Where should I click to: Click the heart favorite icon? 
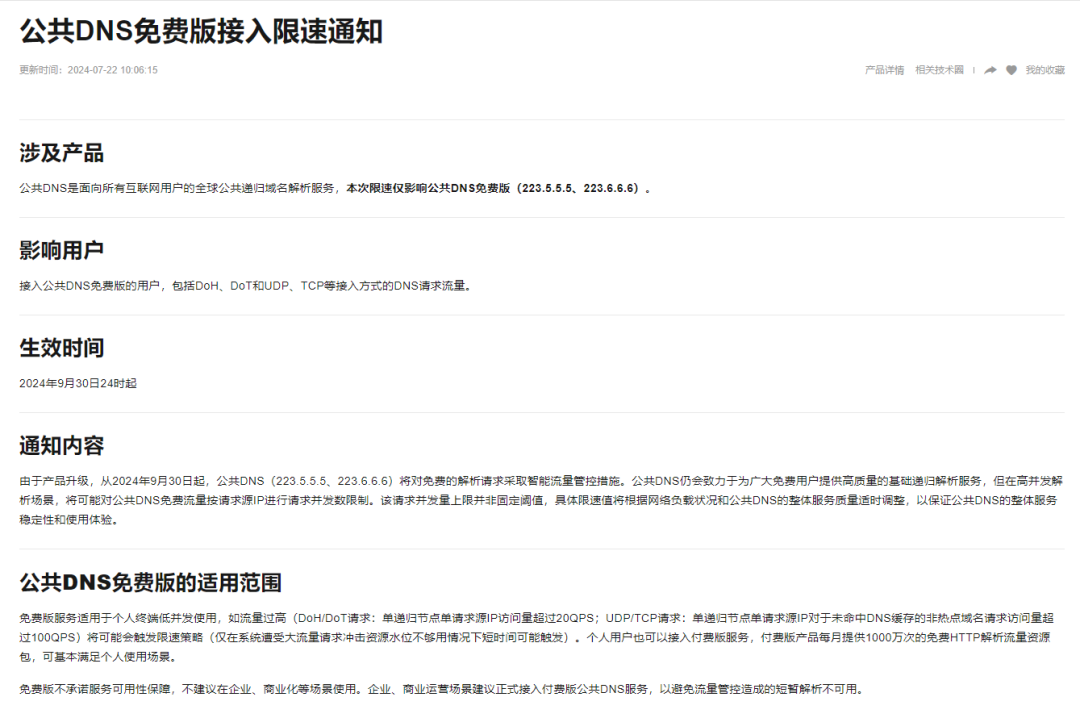tap(1011, 70)
